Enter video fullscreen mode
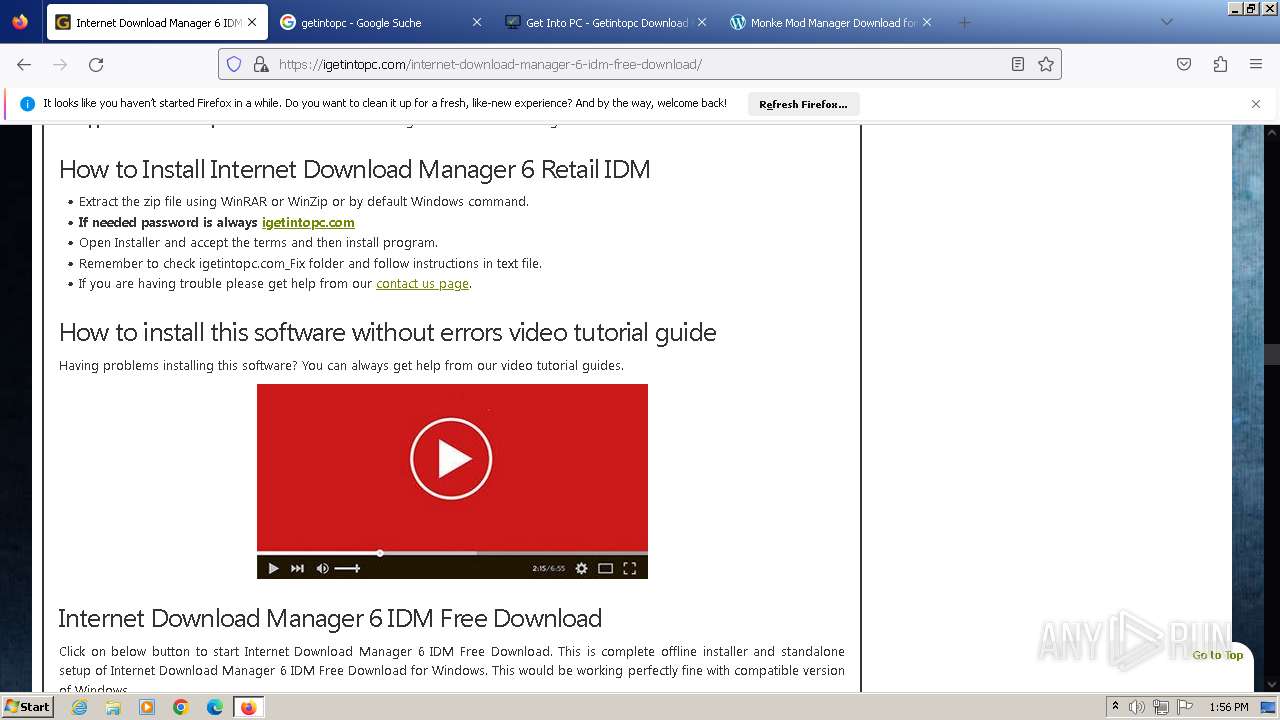Screen dimensions: 1280x720 (630, 568)
